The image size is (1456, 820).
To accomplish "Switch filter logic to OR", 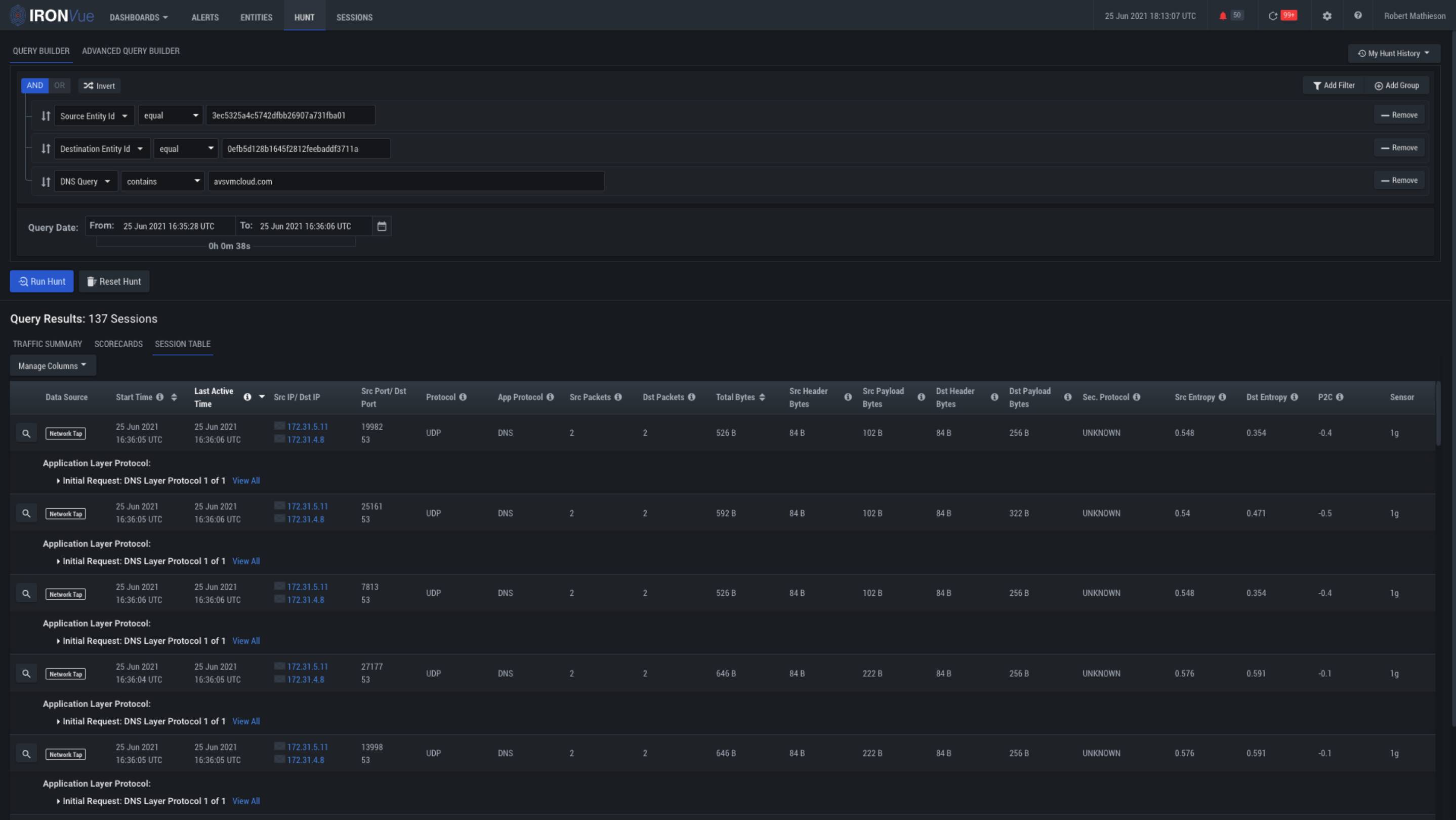I will click(x=59, y=86).
